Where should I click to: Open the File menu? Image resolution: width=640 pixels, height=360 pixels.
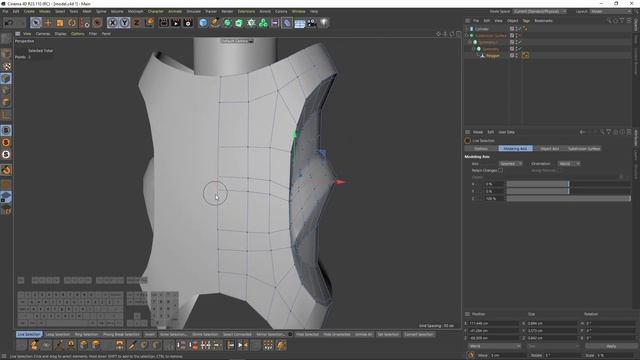pyautogui.click(x=5, y=11)
